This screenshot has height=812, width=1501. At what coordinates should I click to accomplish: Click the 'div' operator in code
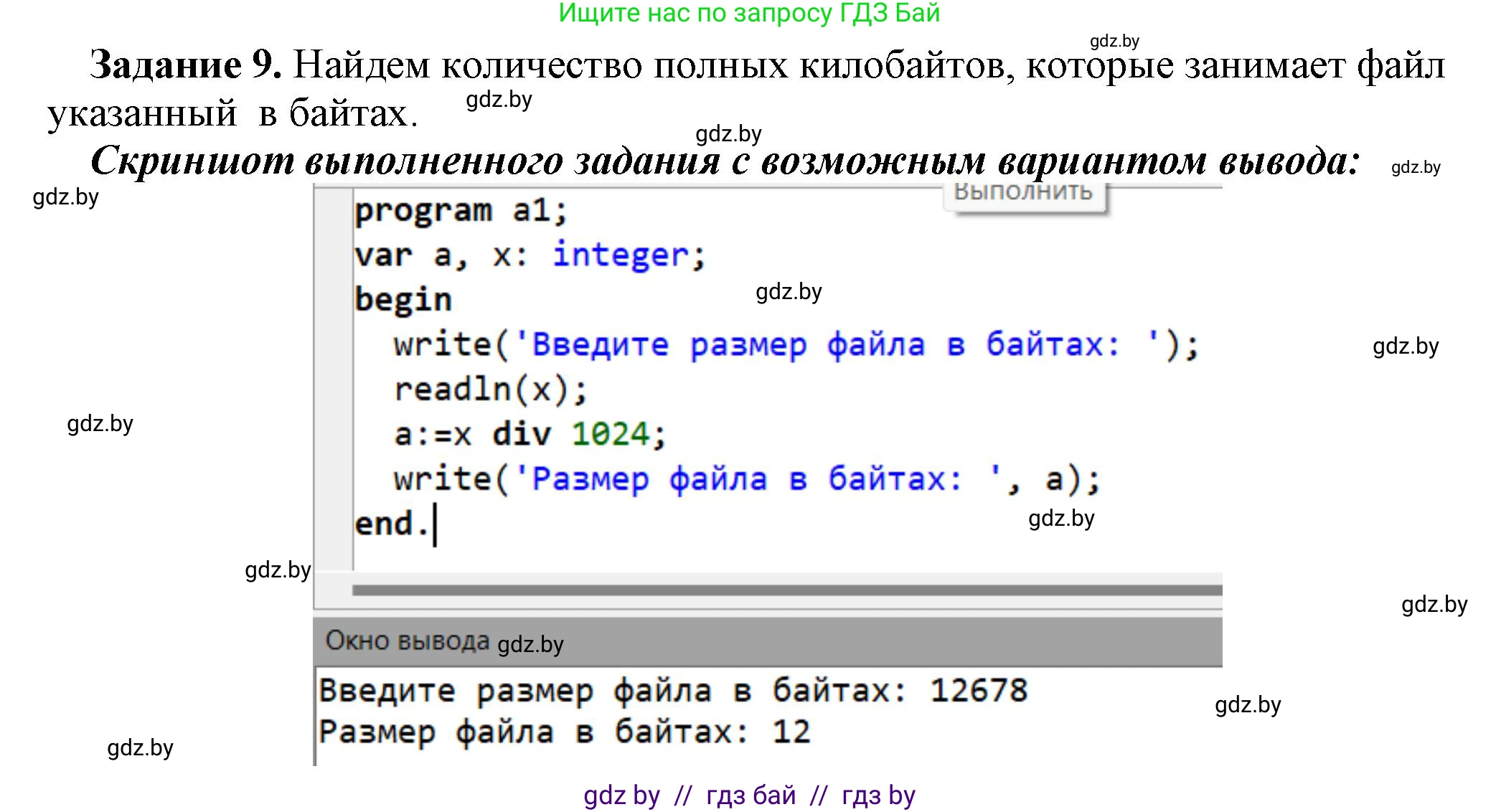coord(521,434)
